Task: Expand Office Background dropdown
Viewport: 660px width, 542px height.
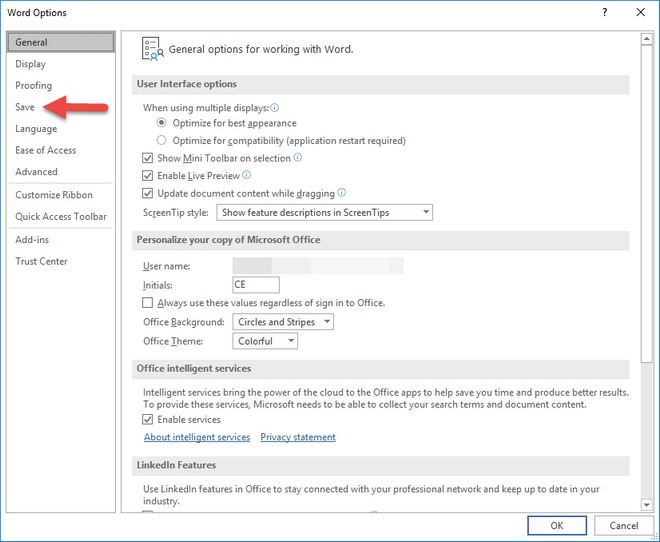Action: coord(283,322)
